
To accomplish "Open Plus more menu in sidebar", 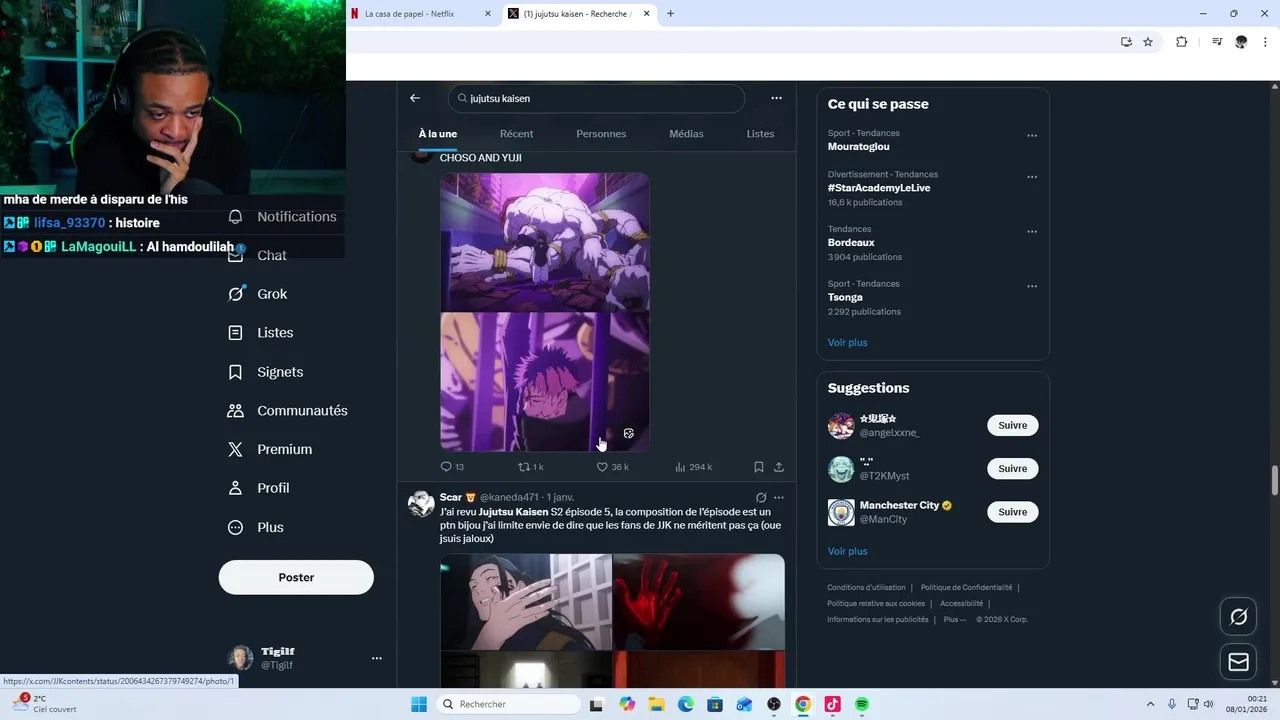I will pos(255,527).
